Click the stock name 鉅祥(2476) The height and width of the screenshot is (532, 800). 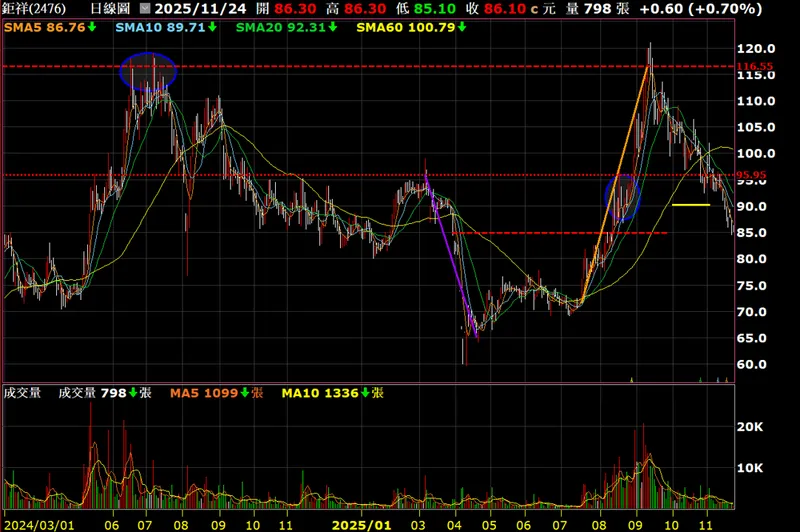[34, 9]
